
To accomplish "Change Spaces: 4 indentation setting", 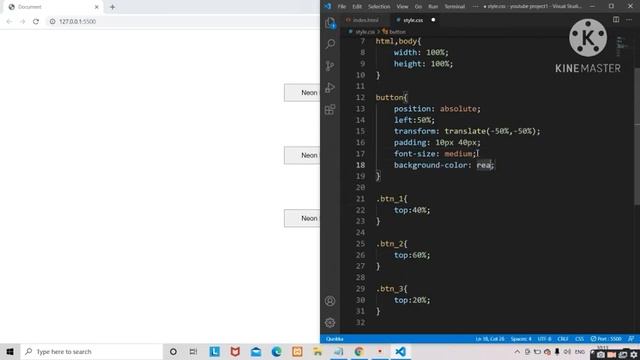I will point(521,339).
